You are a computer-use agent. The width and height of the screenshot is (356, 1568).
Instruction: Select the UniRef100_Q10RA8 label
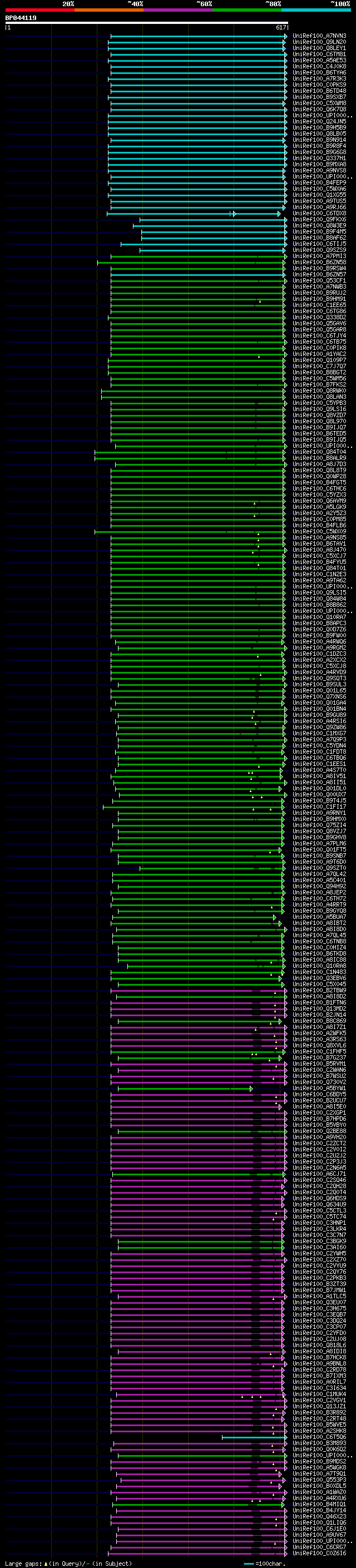coord(319,966)
